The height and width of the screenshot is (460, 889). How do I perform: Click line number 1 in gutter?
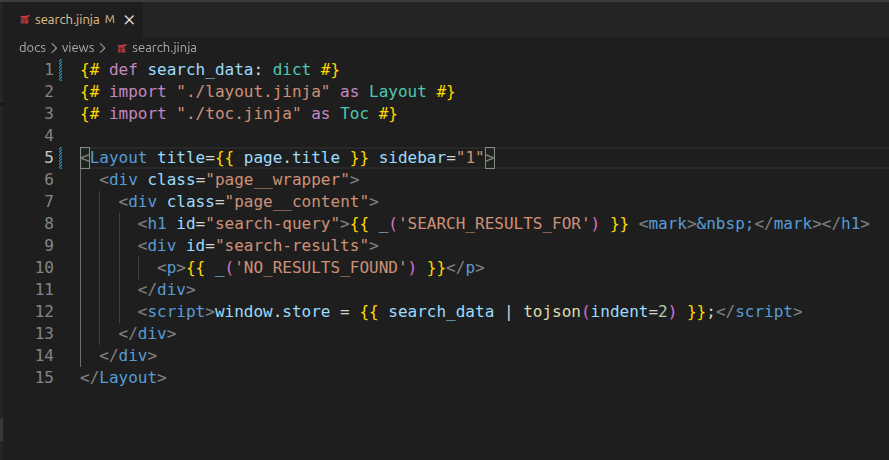[x=49, y=70]
